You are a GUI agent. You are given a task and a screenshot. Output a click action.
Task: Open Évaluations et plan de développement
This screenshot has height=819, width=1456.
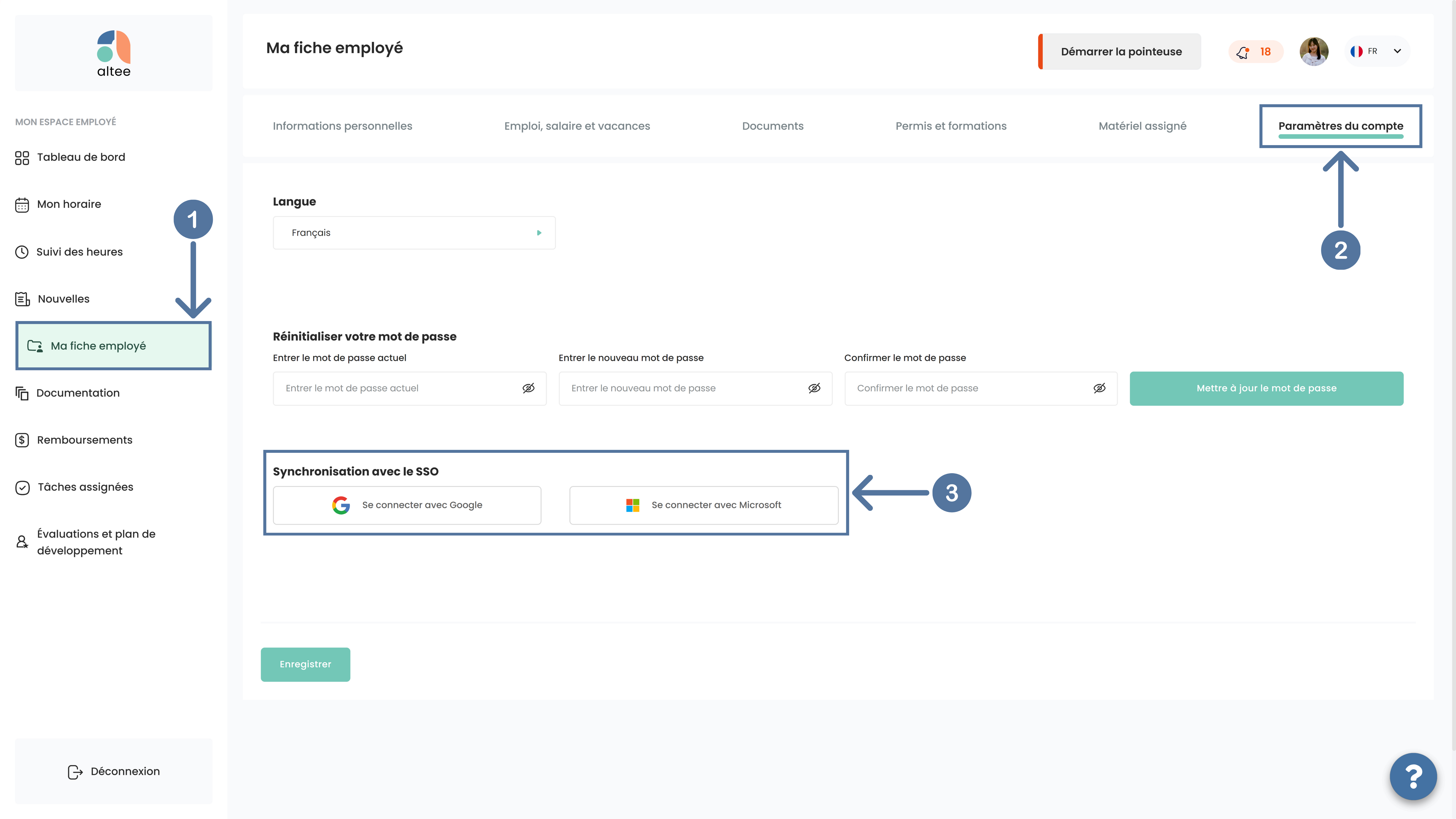[96, 542]
